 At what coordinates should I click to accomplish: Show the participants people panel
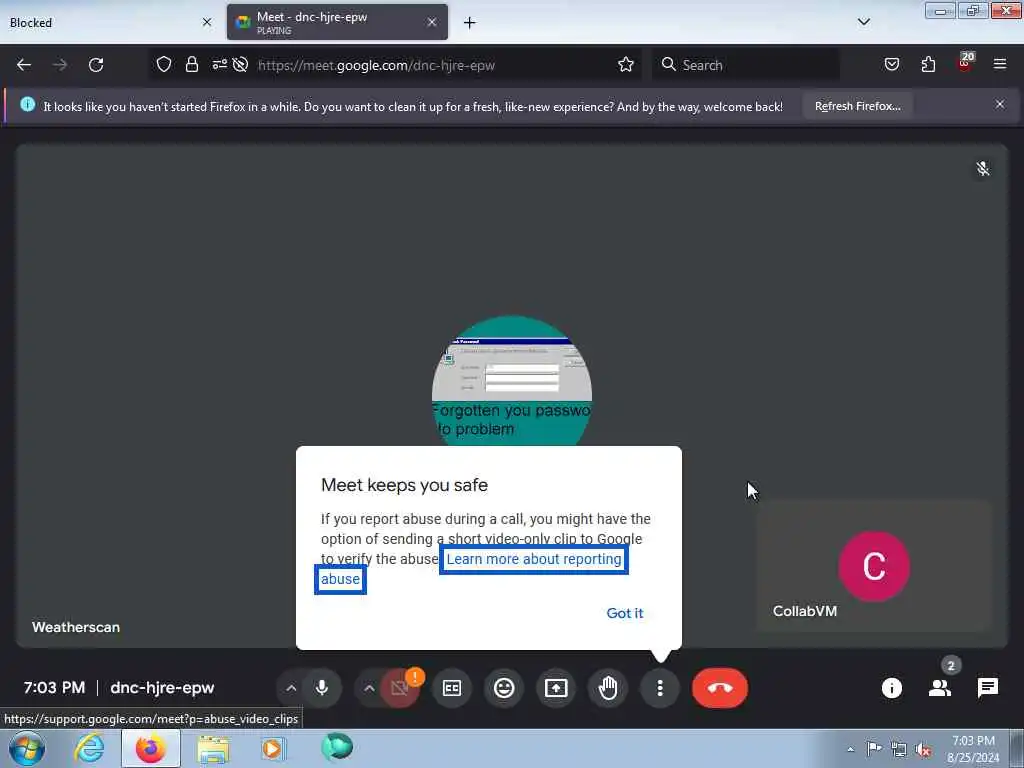click(940, 688)
